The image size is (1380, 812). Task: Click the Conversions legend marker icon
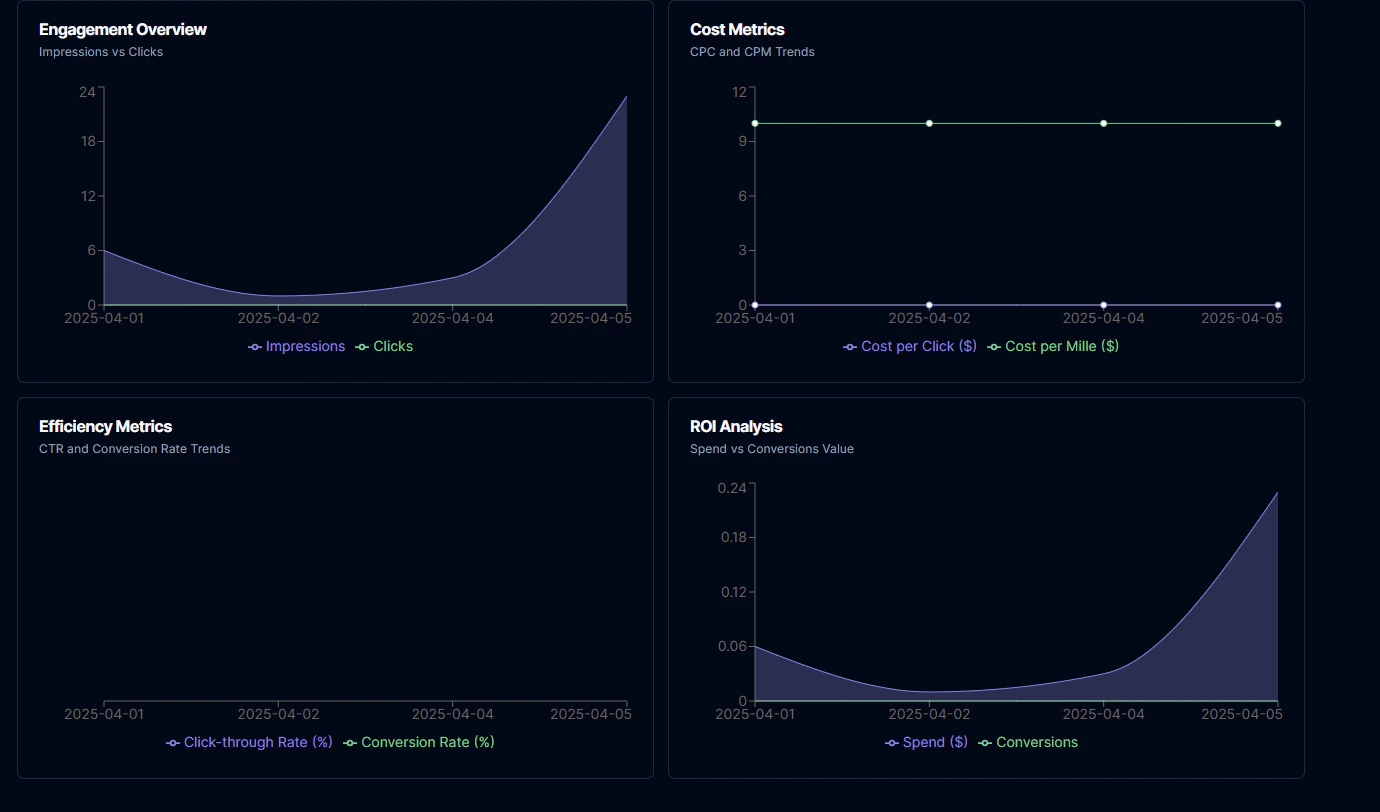(x=987, y=742)
